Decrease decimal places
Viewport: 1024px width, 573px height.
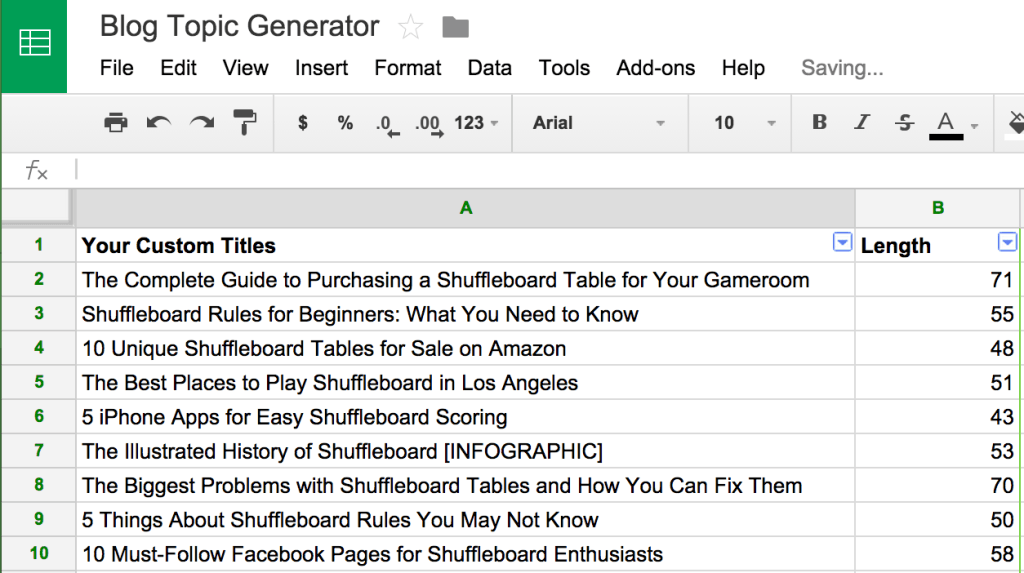pos(388,124)
